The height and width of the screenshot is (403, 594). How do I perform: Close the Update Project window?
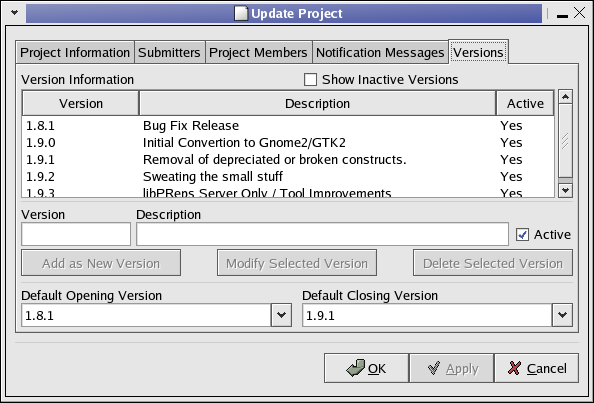pos(579,13)
